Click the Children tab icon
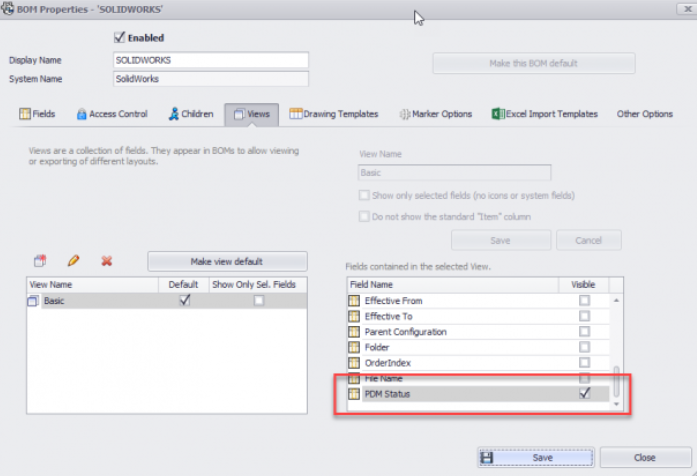Screen dimensions: 697x476 coord(173,114)
